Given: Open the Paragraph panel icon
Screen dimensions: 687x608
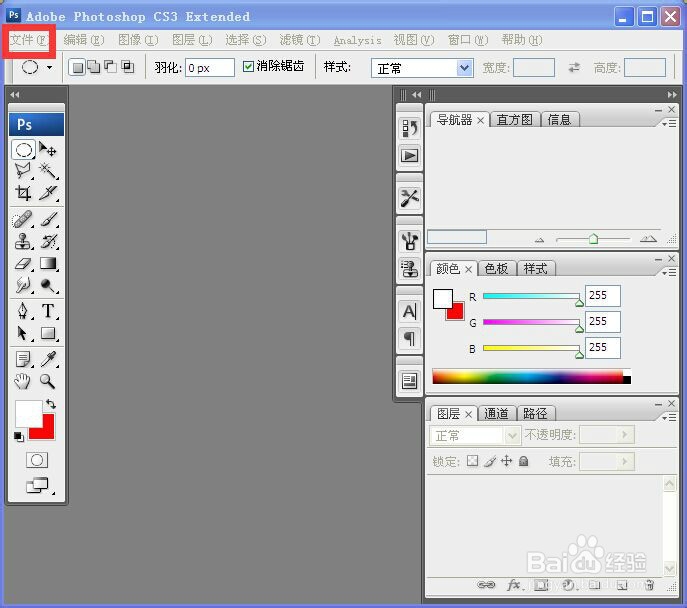Looking at the screenshot, I should pos(409,338).
